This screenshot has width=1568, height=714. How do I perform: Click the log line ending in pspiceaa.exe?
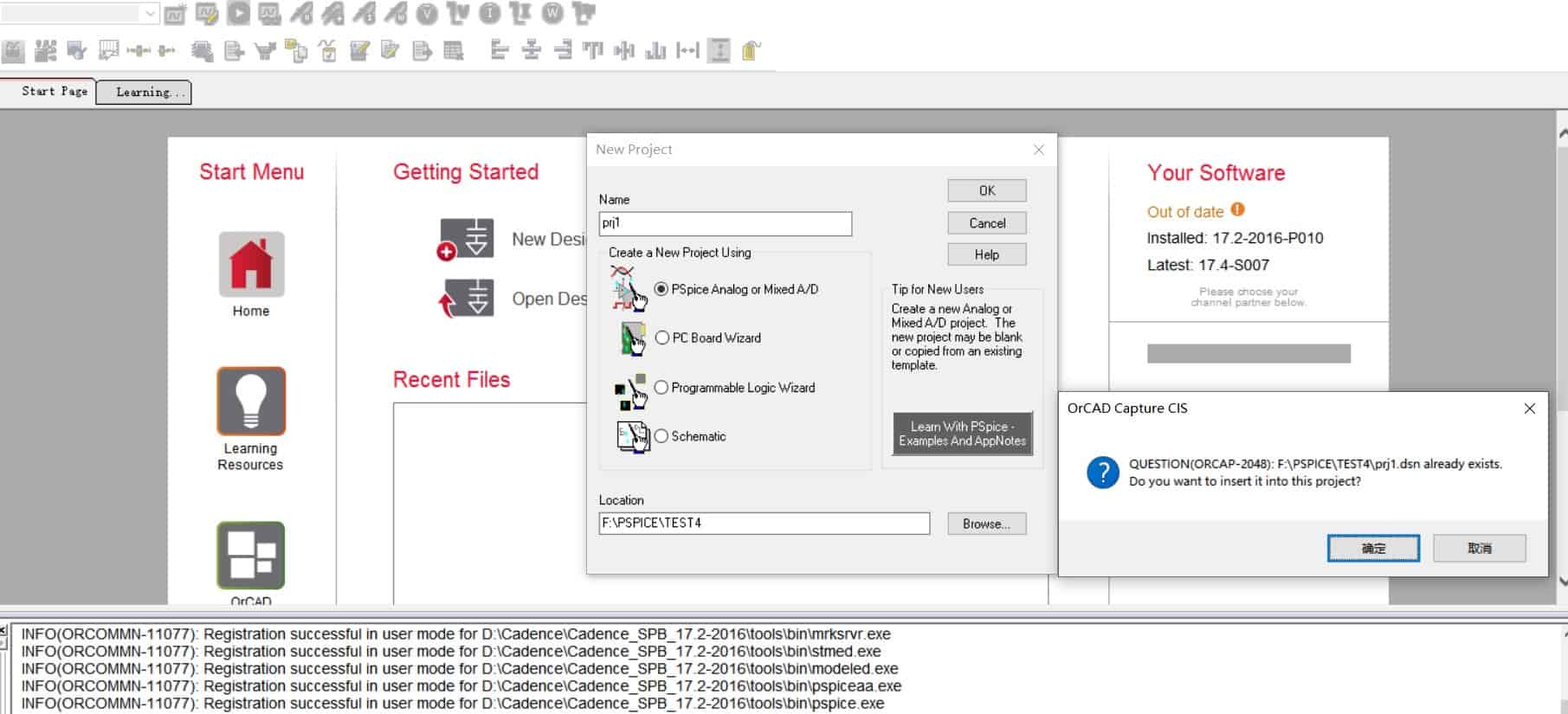pos(461,686)
